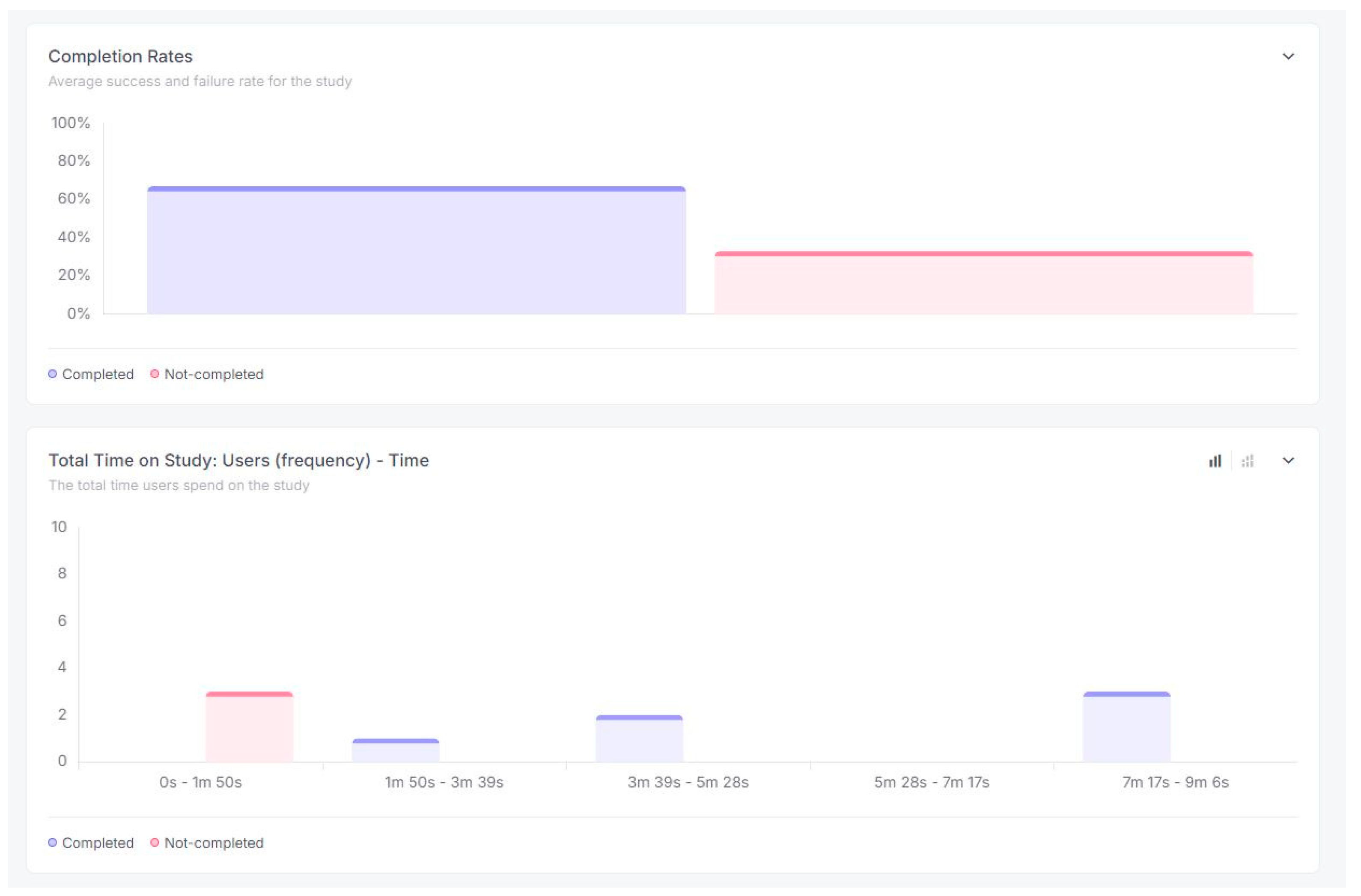Click the purple bar for 1m 50s - 3m 39s
Viewport: 1361px width, 896px height.
(396, 751)
